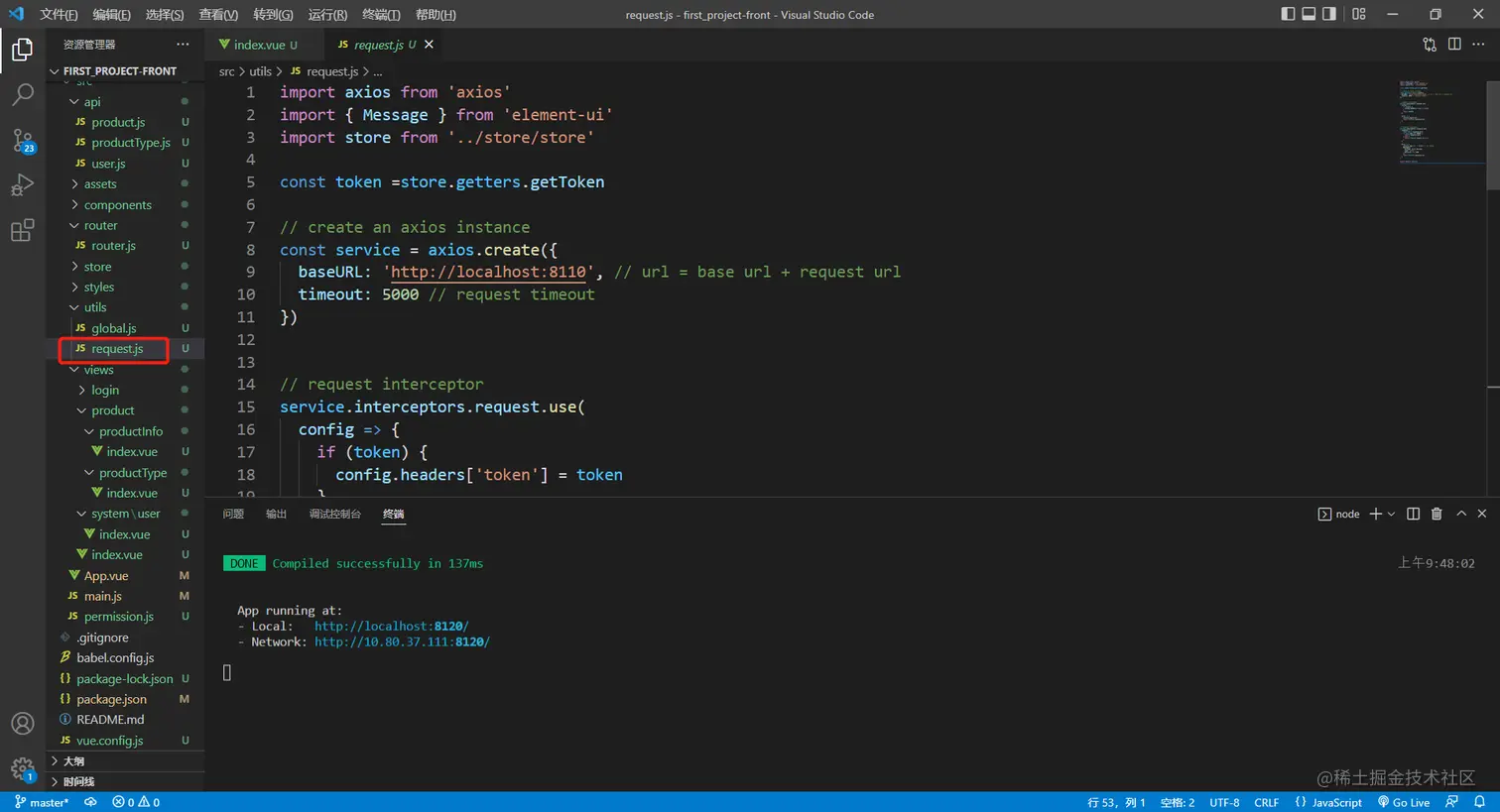
Task: Open the localhost:8120 local link
Action: pyautogui.click(x=391, y=627)
